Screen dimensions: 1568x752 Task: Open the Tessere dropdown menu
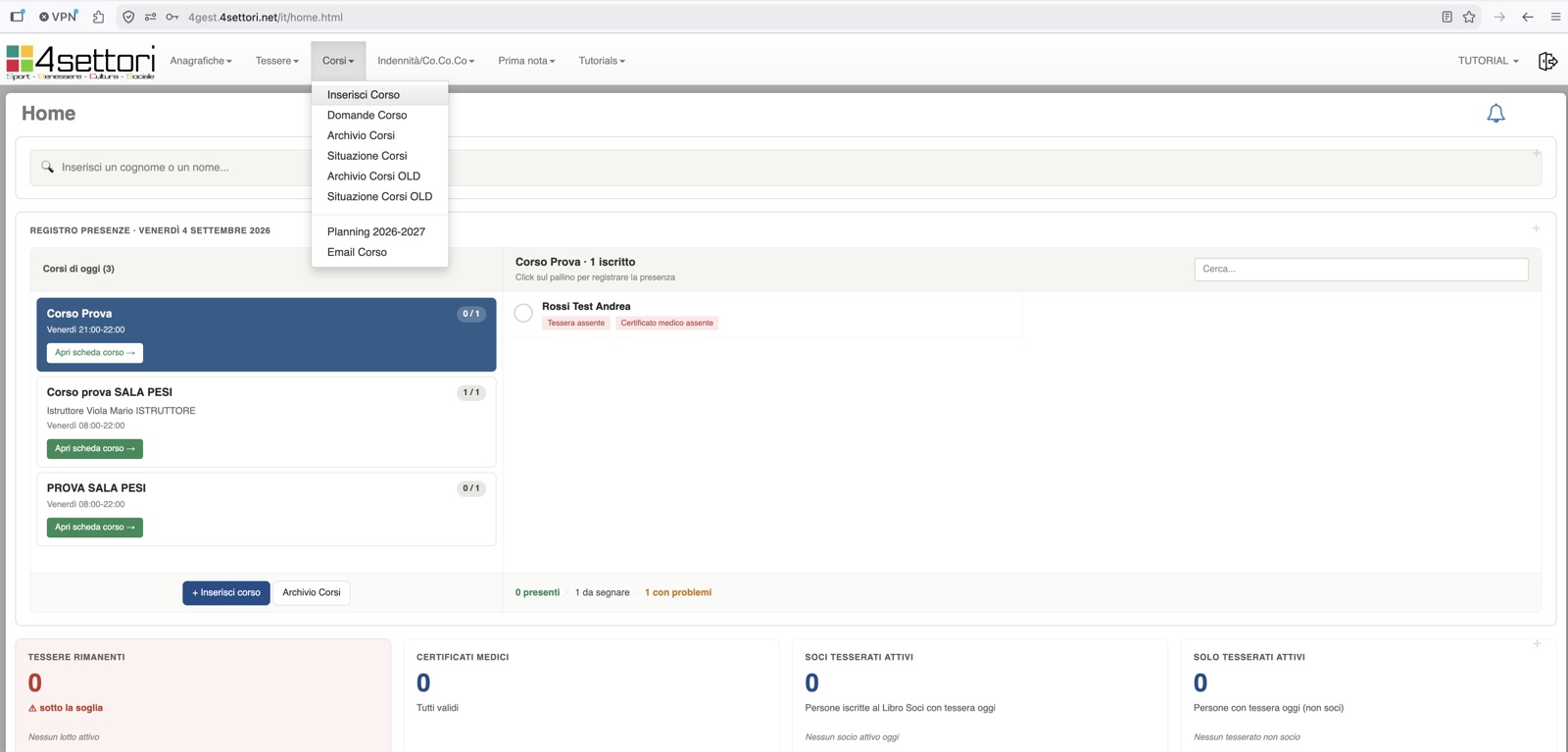[276, 61]
